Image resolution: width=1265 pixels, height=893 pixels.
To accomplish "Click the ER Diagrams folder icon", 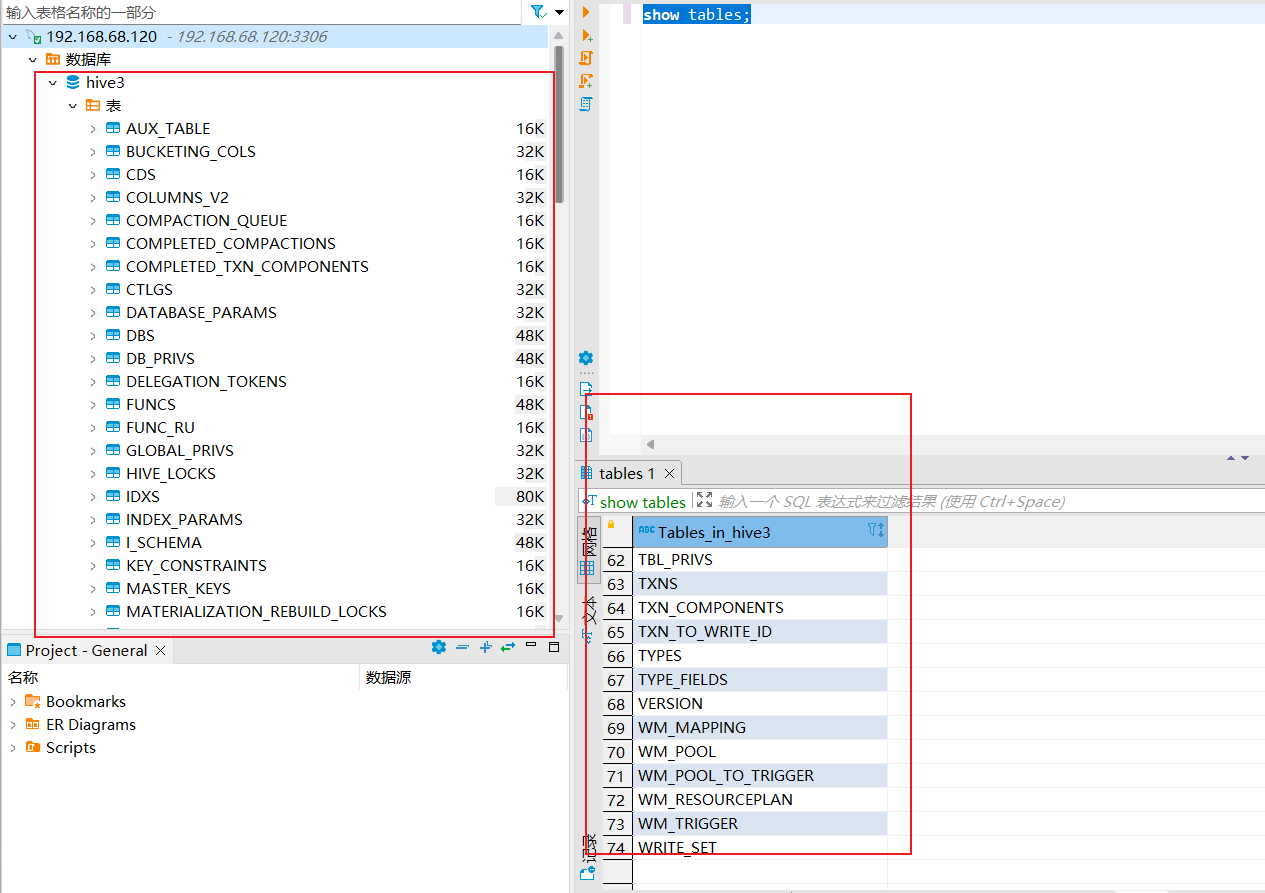I will click(x=33, y=724).
